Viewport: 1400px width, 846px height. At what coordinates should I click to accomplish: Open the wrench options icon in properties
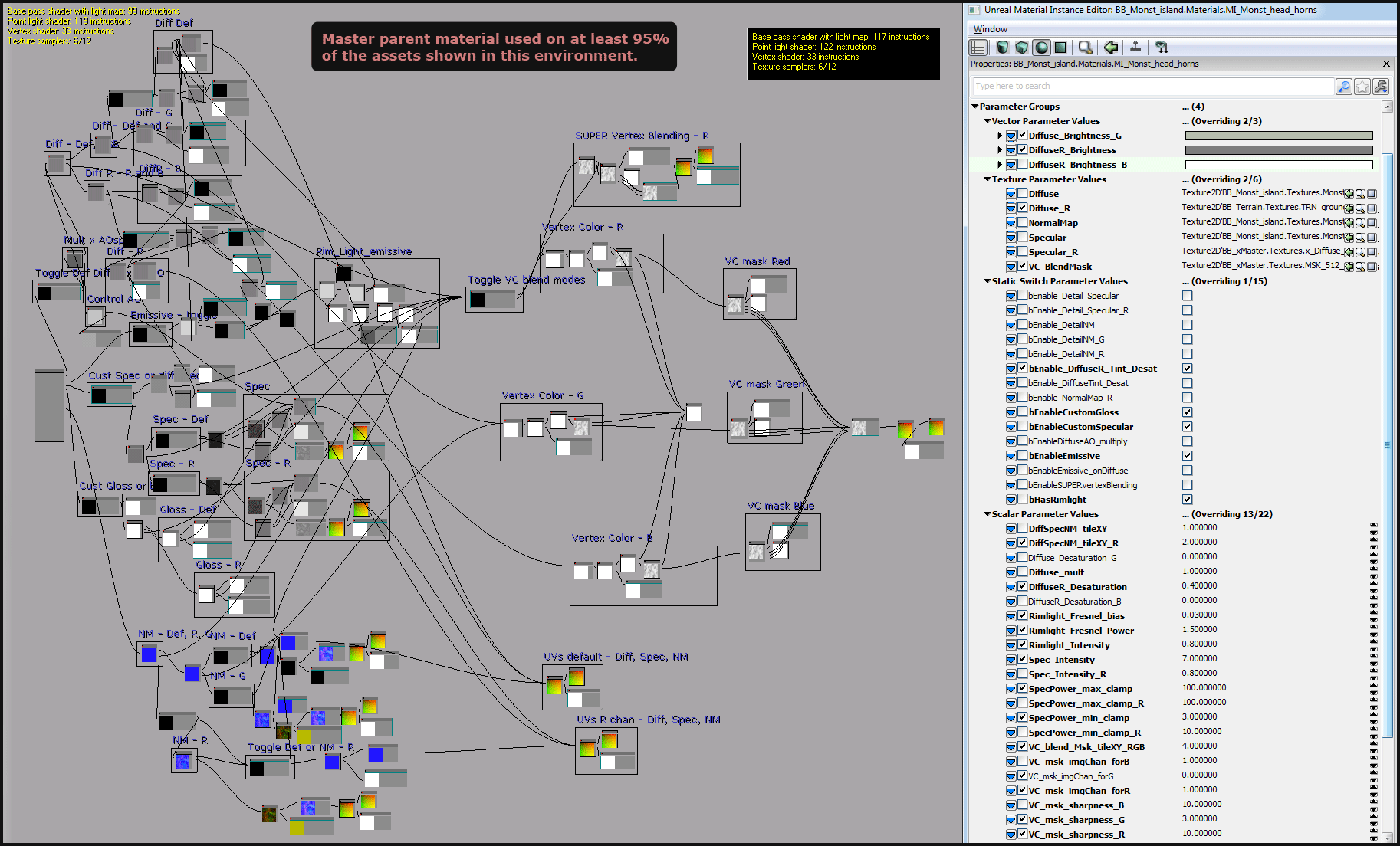1381,87
